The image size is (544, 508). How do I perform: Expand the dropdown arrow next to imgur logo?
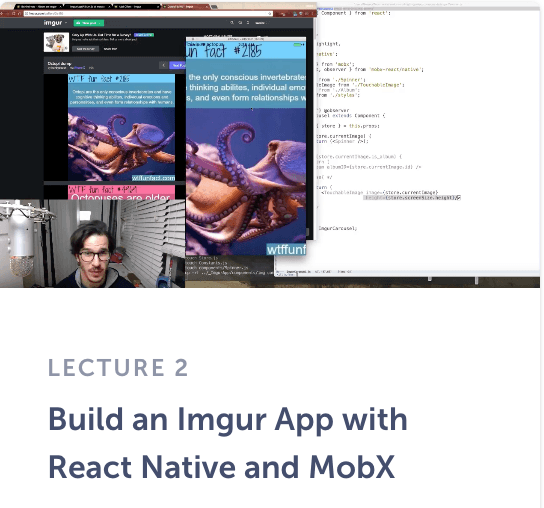(x=66, y=23)
